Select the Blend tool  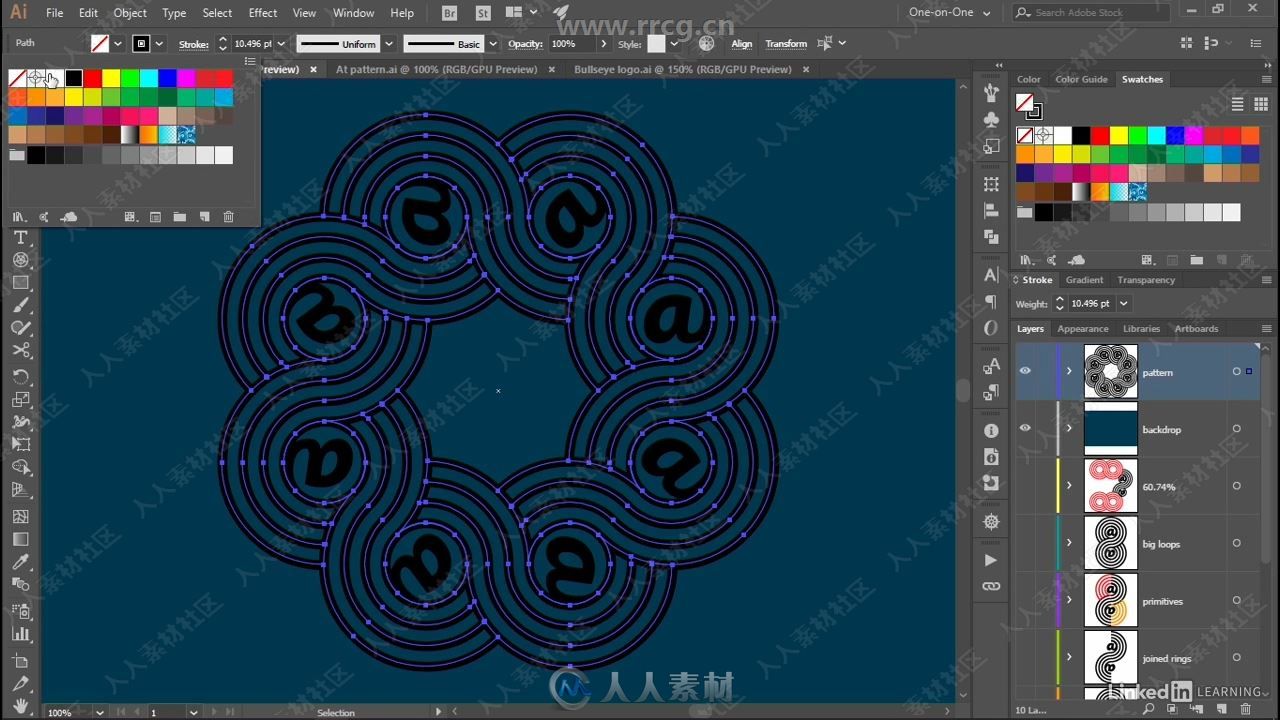(x=20, y=585)
